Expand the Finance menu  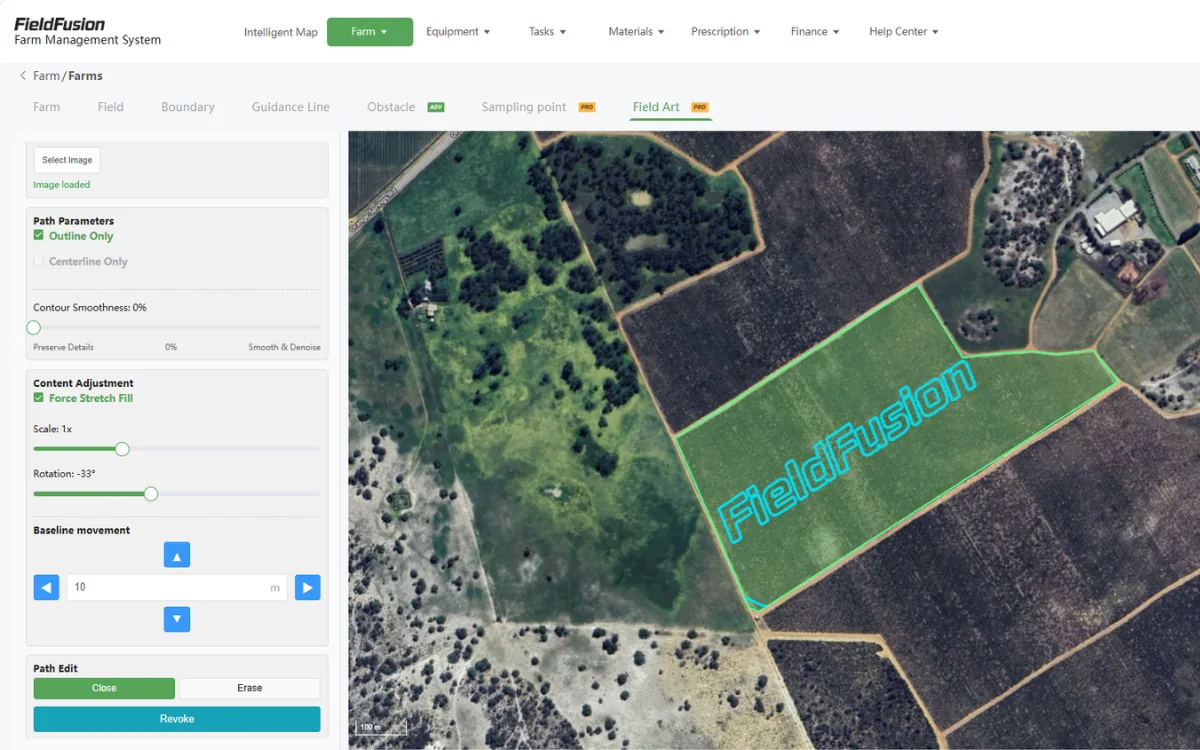pyautogui.click(x=815, y=32)
